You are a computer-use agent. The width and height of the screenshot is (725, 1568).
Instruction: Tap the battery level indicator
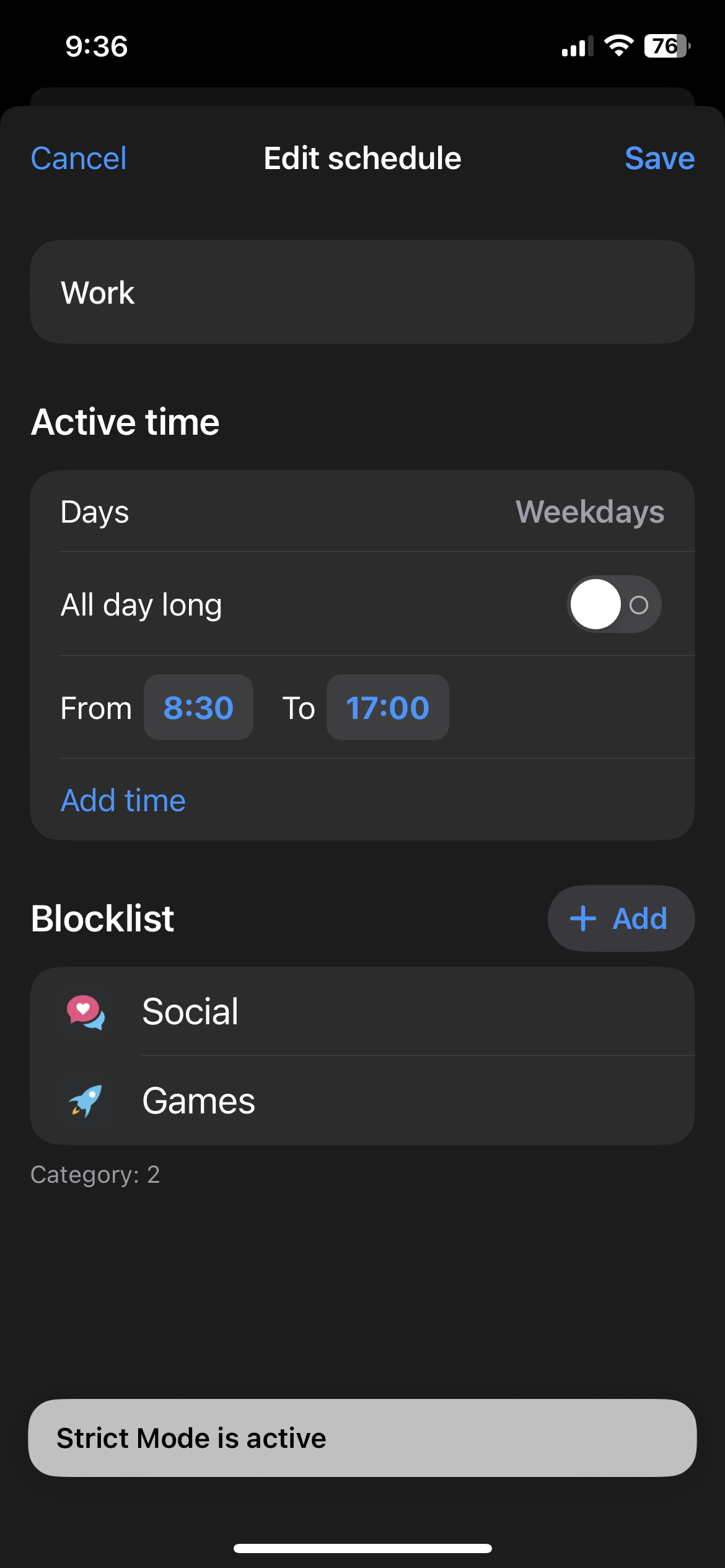[667, 46]
